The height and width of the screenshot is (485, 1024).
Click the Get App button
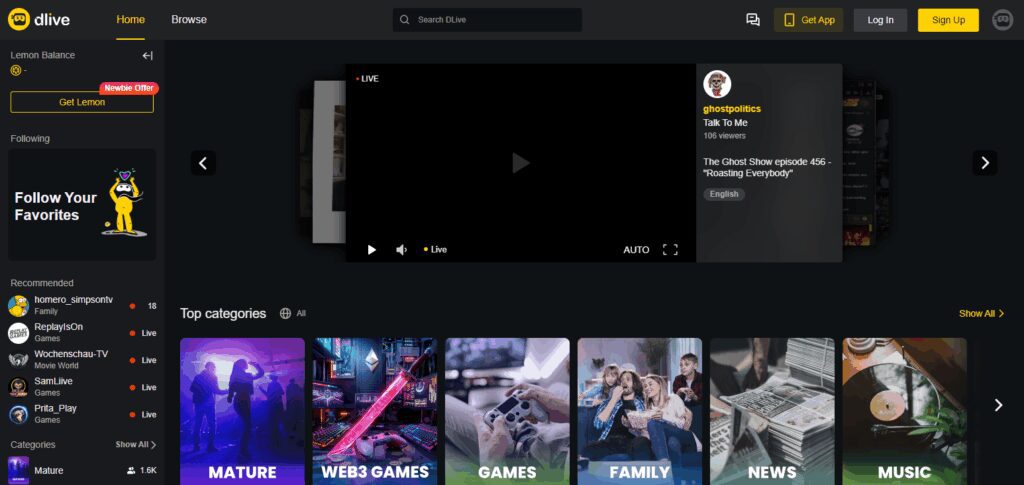(808, 20)
